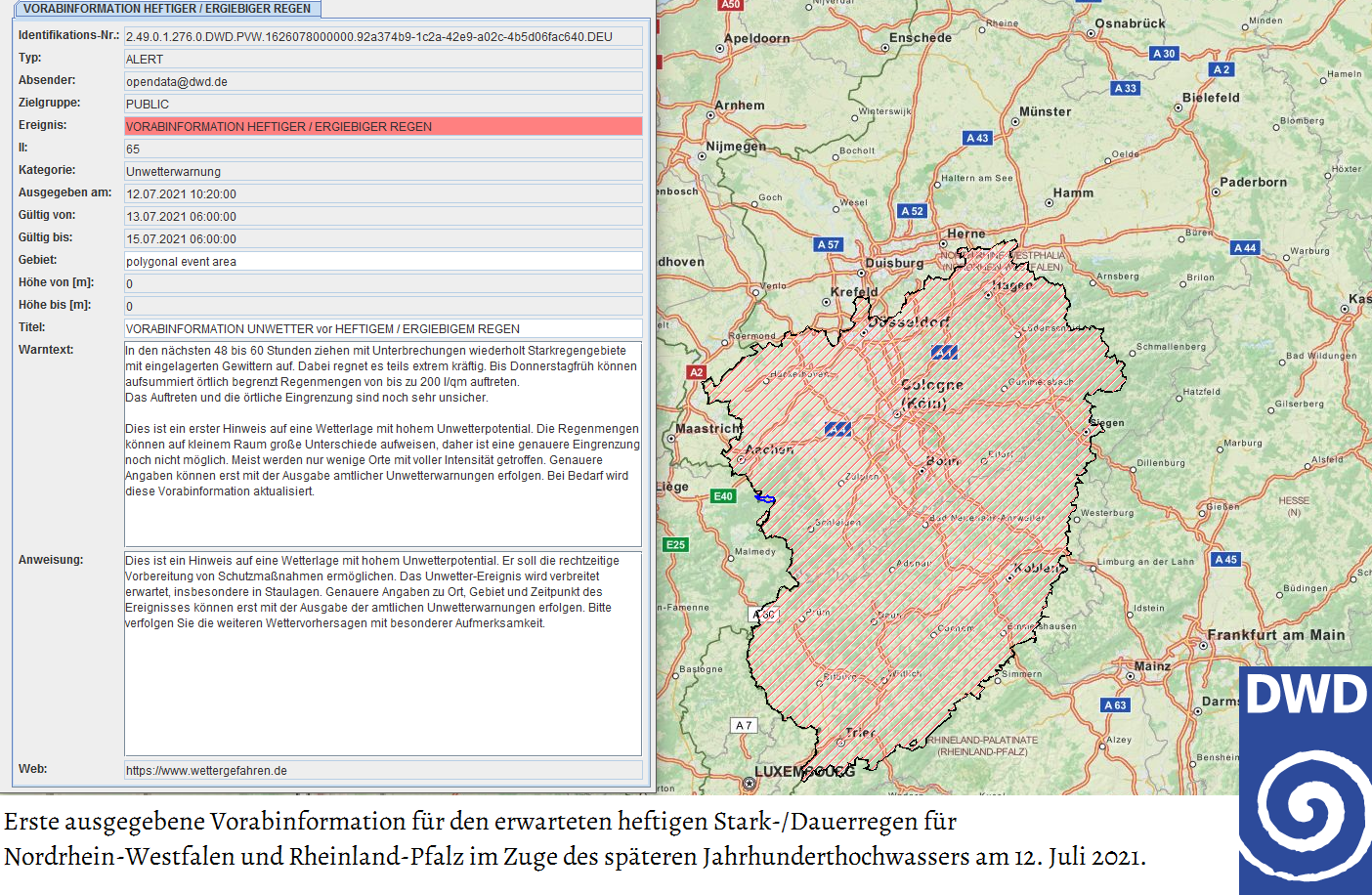Click the red highlighted Ereignis field
Viewport: 1372px width, 895px height.
383,126
